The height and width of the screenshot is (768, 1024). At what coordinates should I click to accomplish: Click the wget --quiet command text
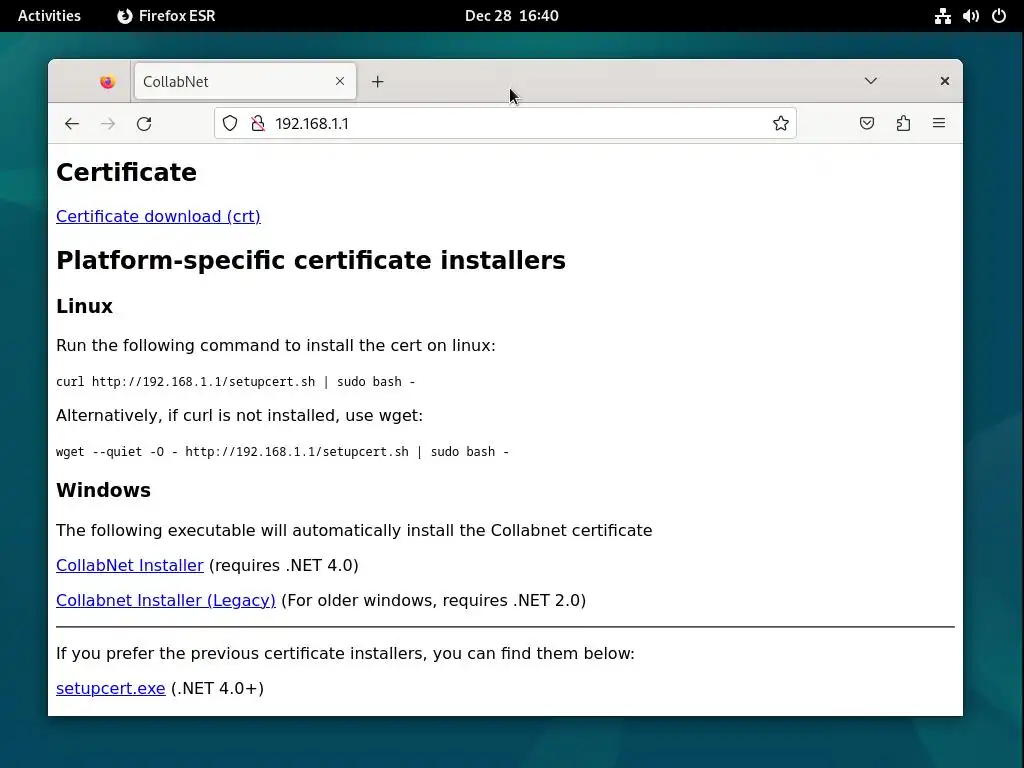pos(282,452)
